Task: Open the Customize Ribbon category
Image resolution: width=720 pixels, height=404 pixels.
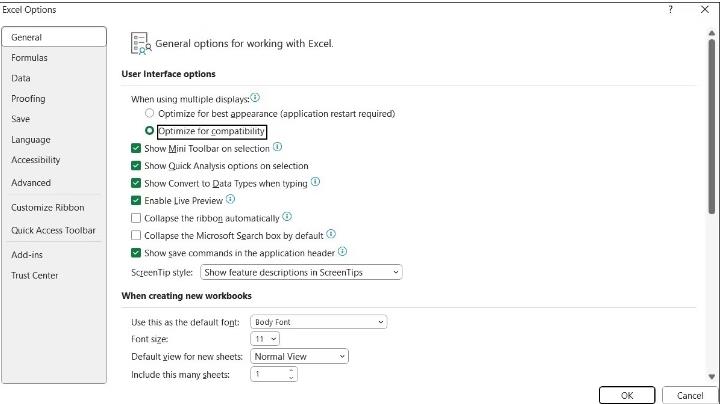Action: click(48, 208)
